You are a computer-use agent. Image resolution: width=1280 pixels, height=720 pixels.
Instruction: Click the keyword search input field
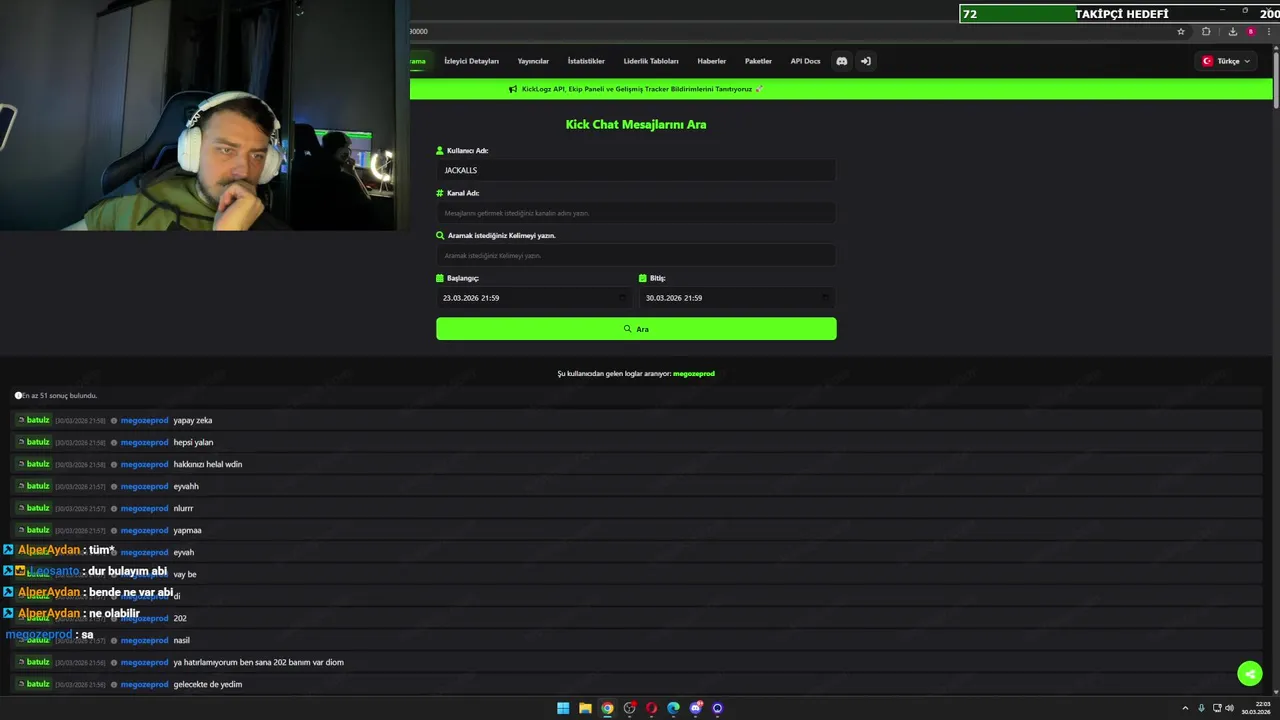[x=636, y=255]
